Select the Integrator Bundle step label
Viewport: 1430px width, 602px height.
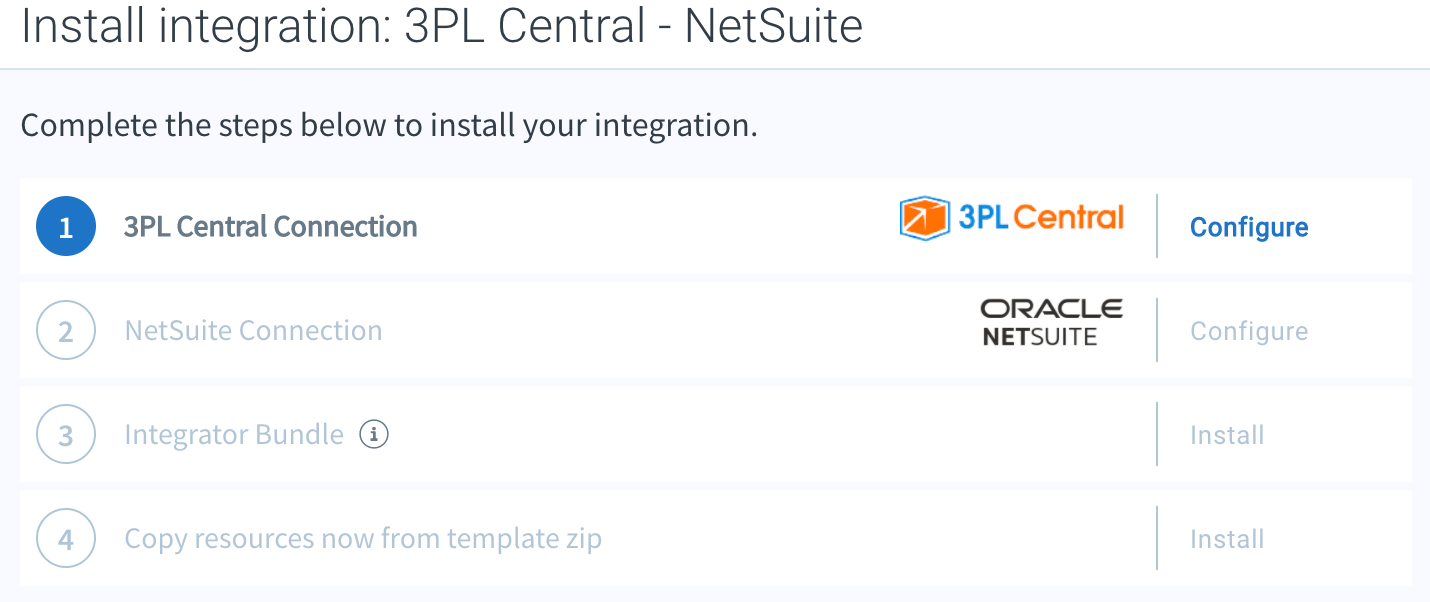pos(234,435)
